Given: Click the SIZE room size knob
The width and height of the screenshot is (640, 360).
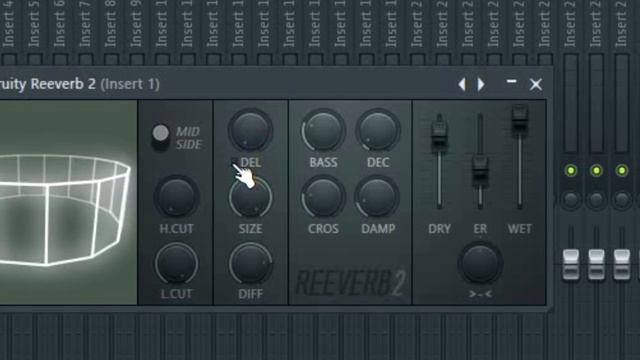Looking at the screenshot, I should (x=250, y=198).
